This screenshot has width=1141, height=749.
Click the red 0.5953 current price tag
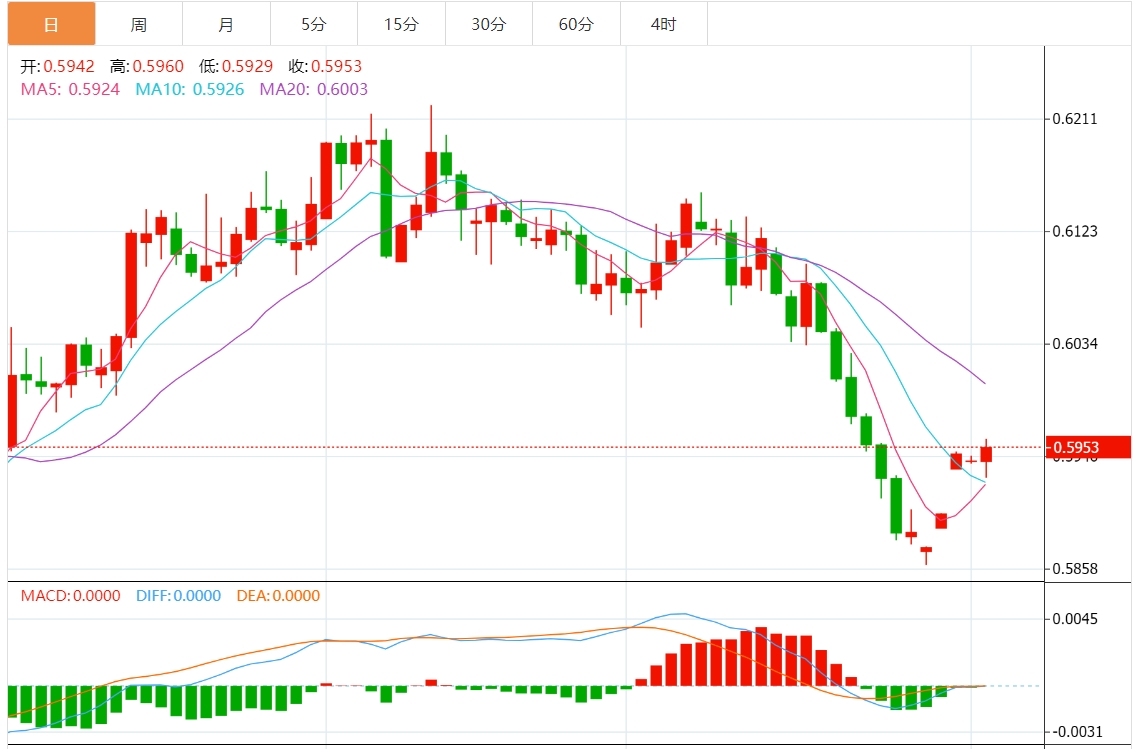click(1088, 447)
